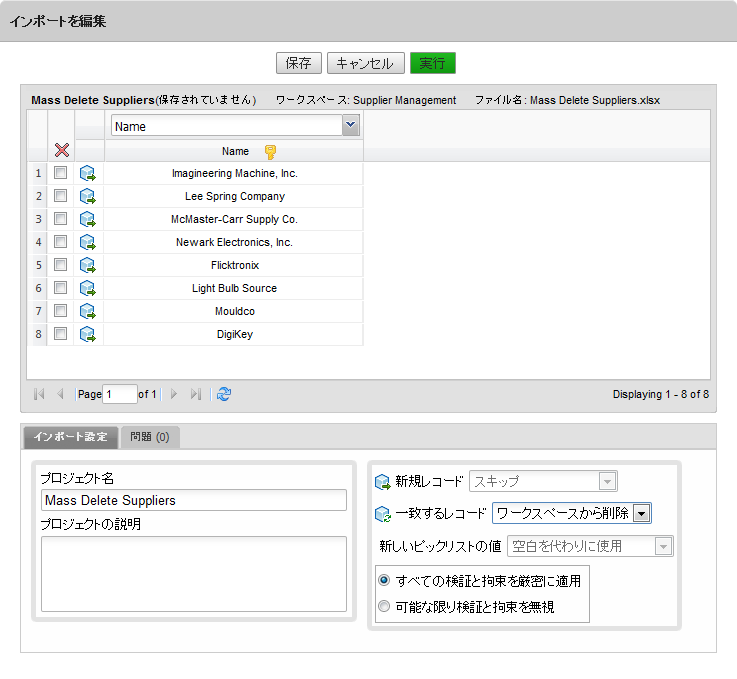
Task: Click the McMaster-Carr Supply Co. cell
Action: click(x=234, y=219)
